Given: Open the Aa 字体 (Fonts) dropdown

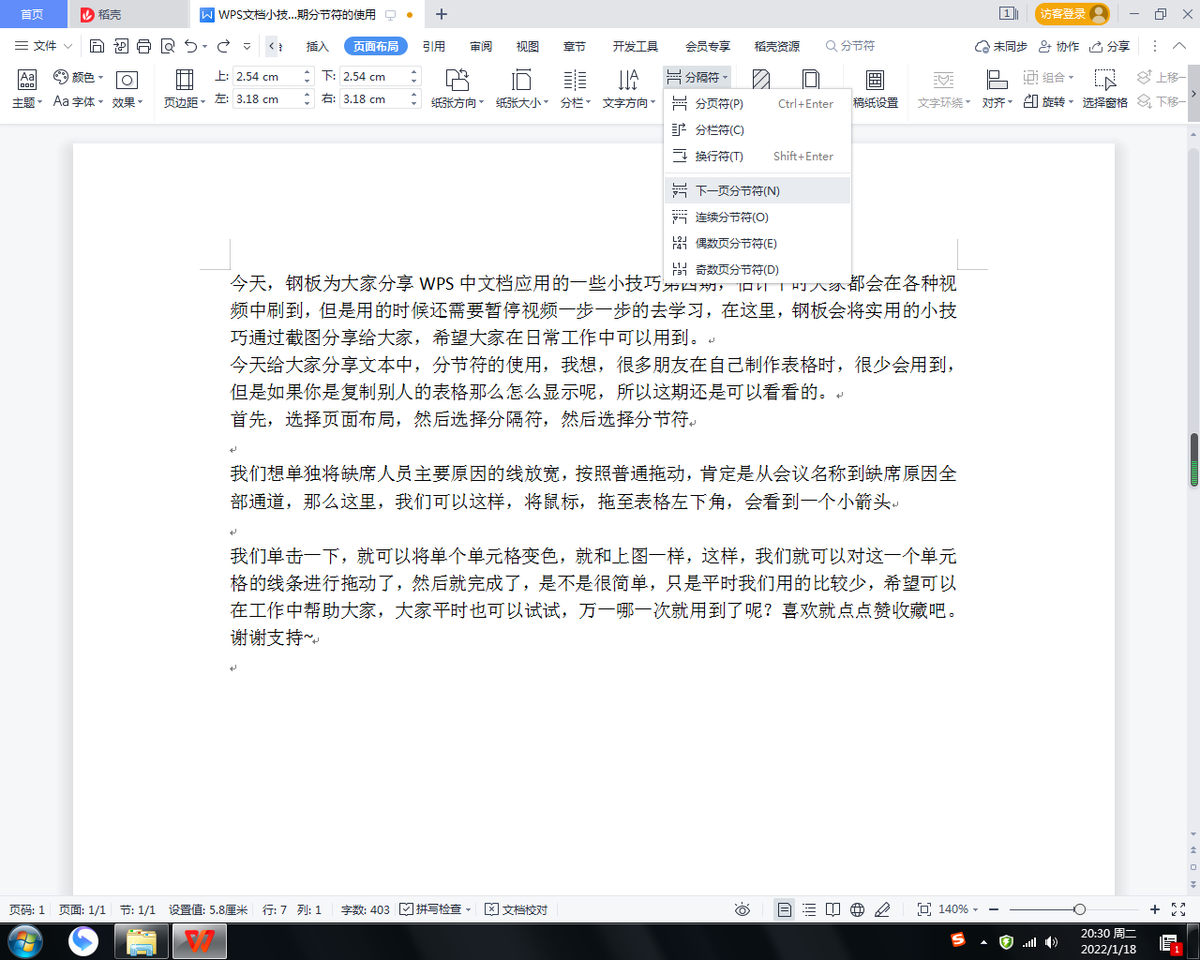Looking at the screenshot, I should click(x=78, y=101).
